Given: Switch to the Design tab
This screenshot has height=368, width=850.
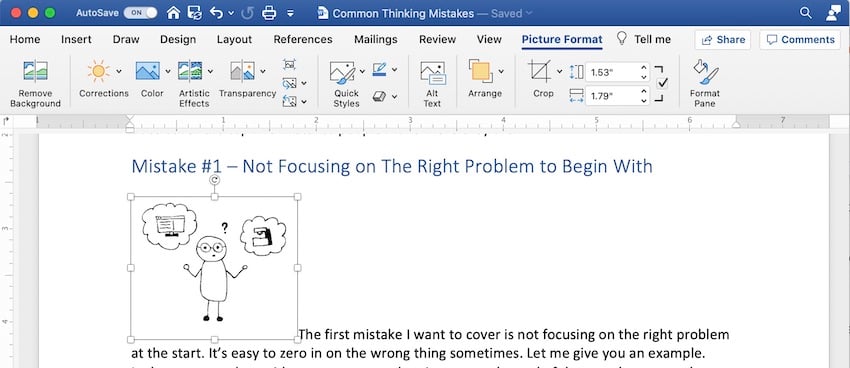Looking at the screenshot, I should [x=178, y=39].
